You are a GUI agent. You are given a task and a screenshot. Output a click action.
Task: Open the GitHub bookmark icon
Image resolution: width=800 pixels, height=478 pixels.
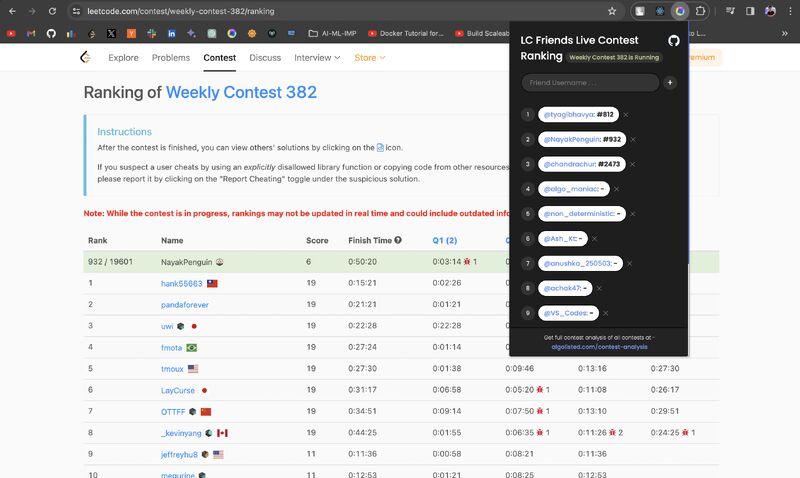point(51,34)
